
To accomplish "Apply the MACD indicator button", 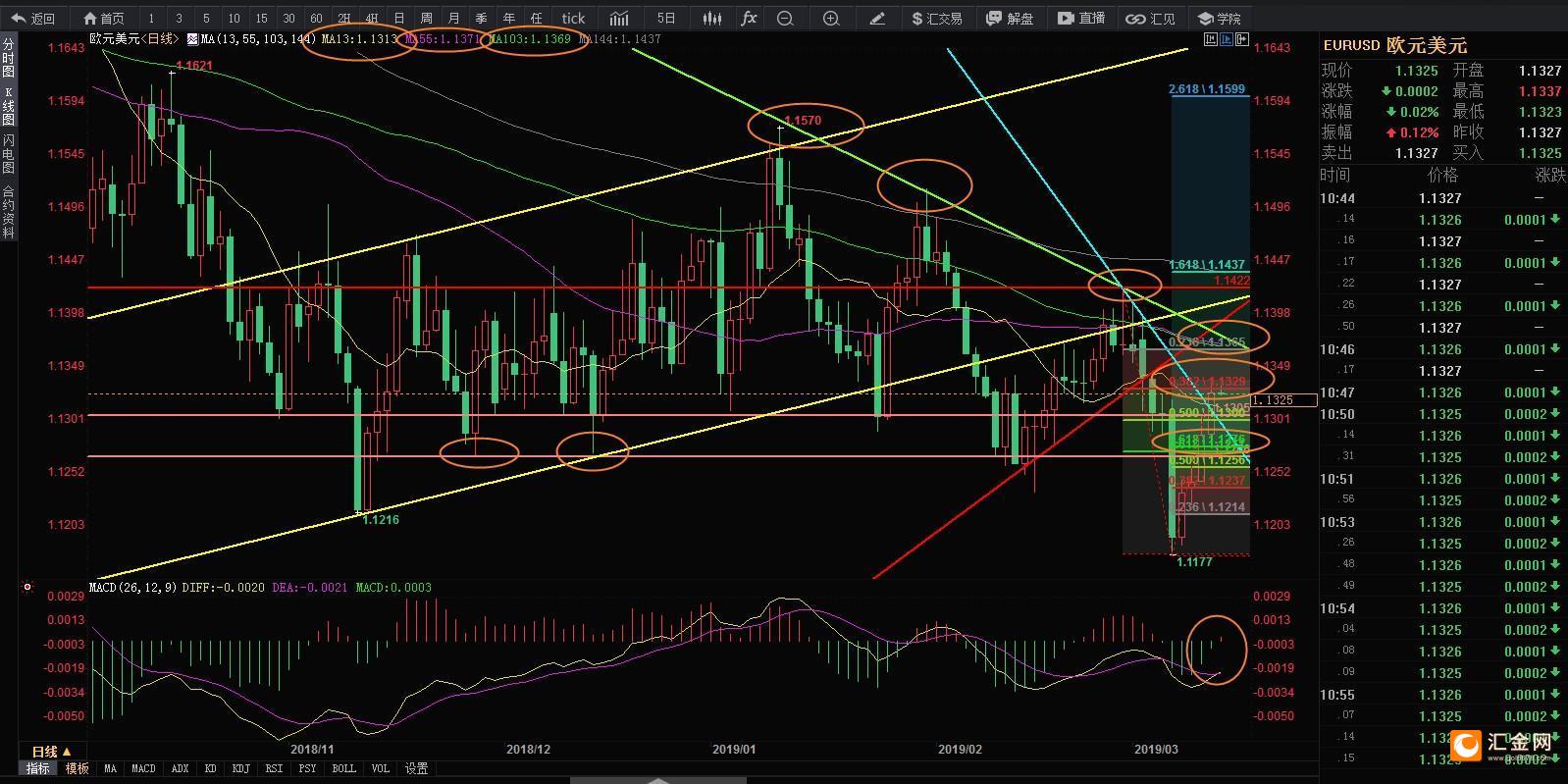I will [x=143, y=768].
